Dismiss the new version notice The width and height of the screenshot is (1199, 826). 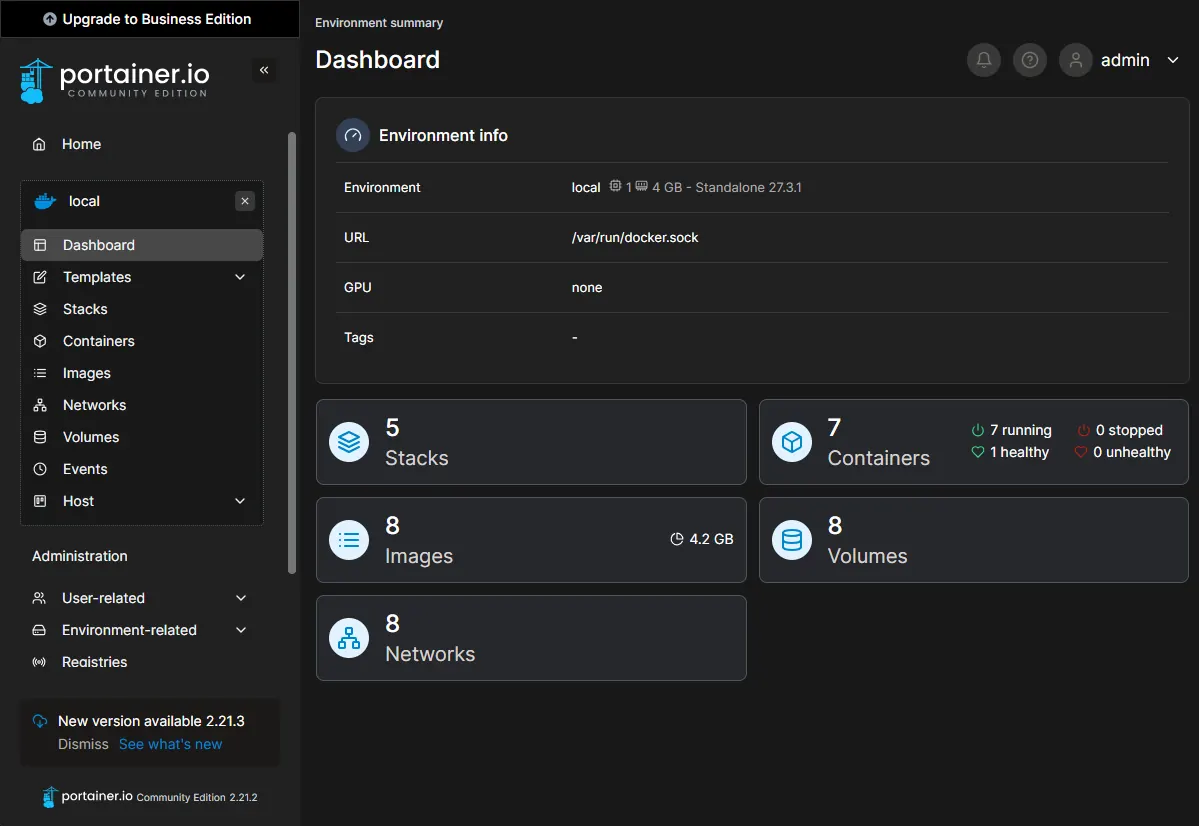83,744
